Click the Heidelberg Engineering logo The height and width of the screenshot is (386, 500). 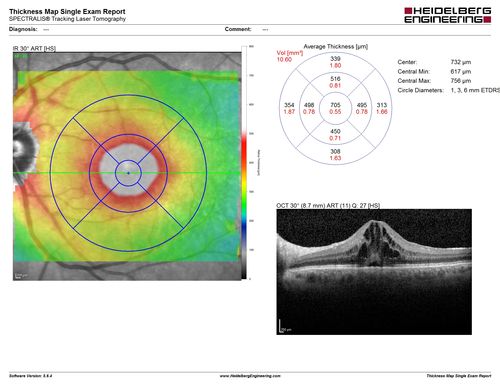coord(448,15)
